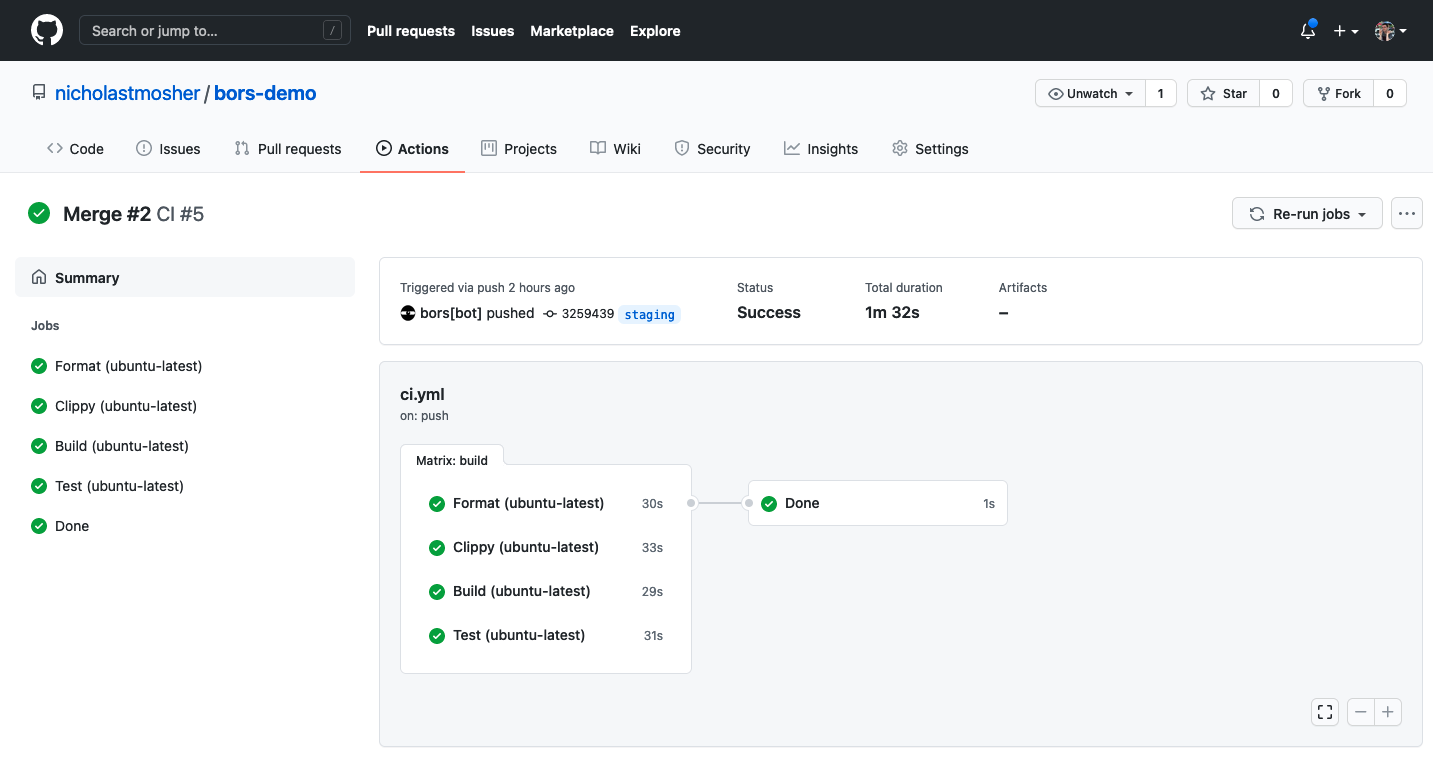Viewport: 1433px width, 762px height.
Task: Open the Marketplace menu item
Action: tap(571, 31)
